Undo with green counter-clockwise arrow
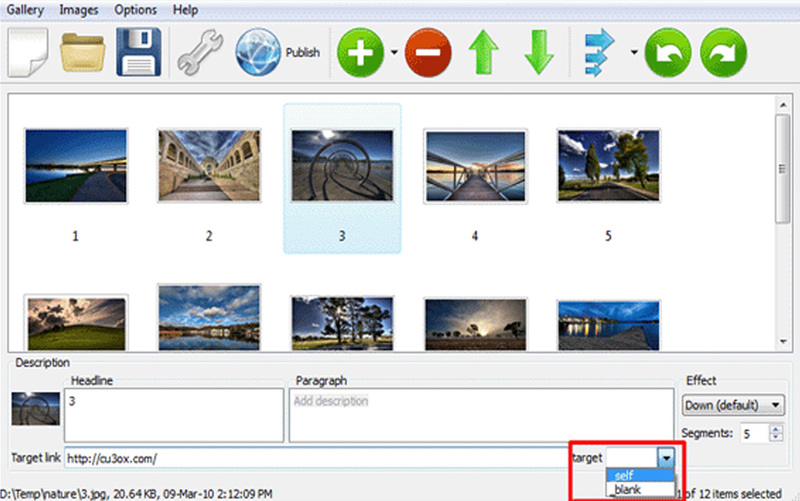This screenshot has width=800, height=501. coord(668,53)
